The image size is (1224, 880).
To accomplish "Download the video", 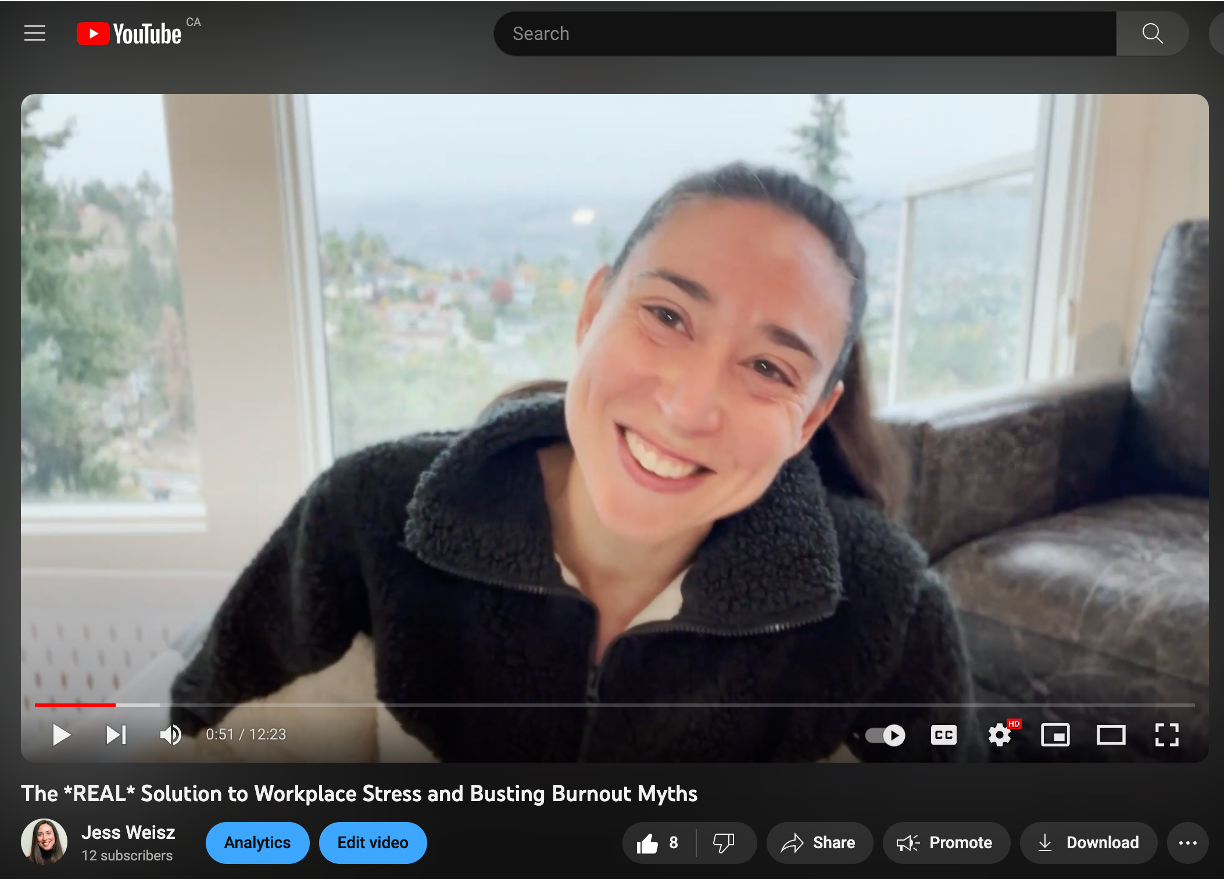I will click(1088, 843).
